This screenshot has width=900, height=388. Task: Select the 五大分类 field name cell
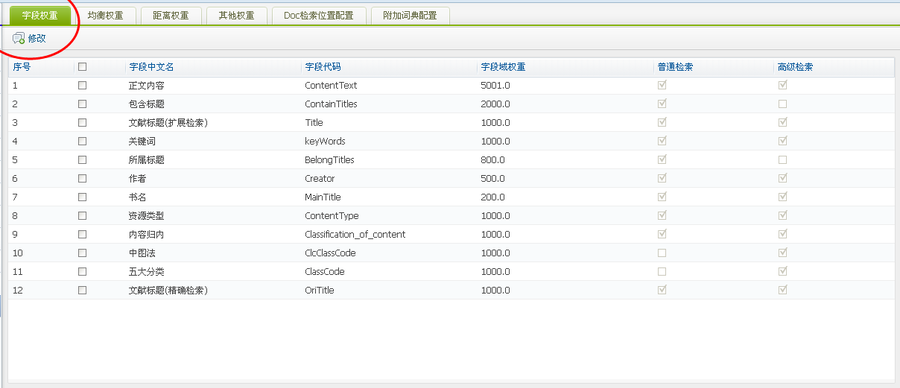pyautogui.click(x=147, y=272)
